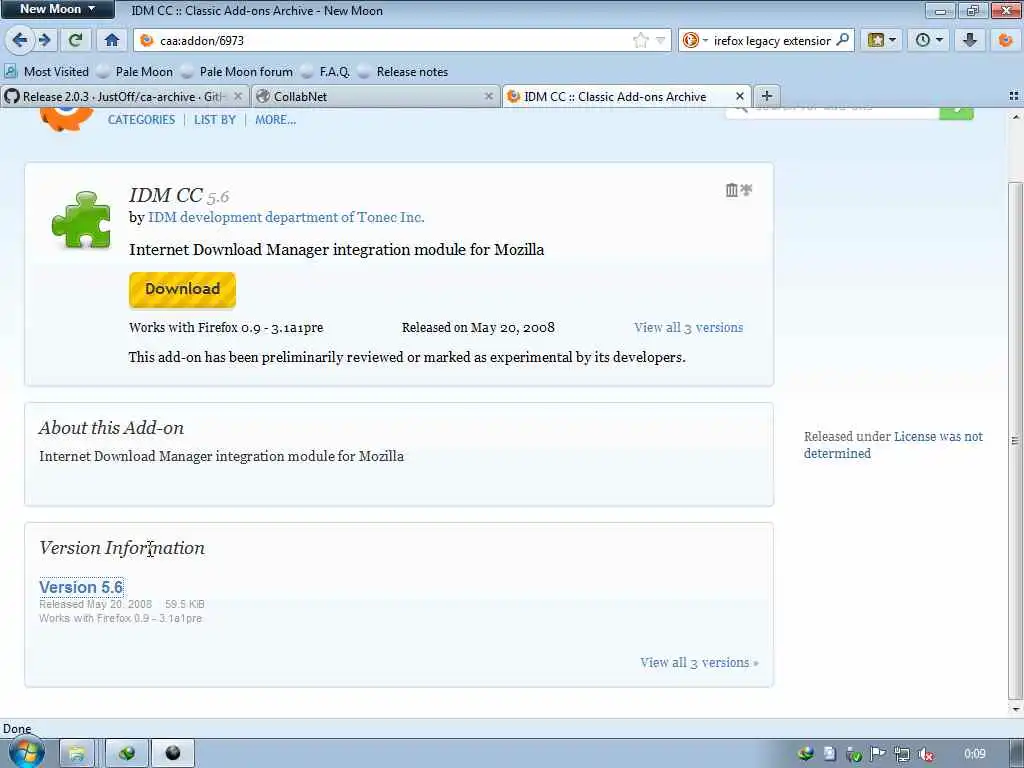This screenshot has width=1024, height=768.
Task: Open the search engine selector dropdown
Action: pos(695,40)
